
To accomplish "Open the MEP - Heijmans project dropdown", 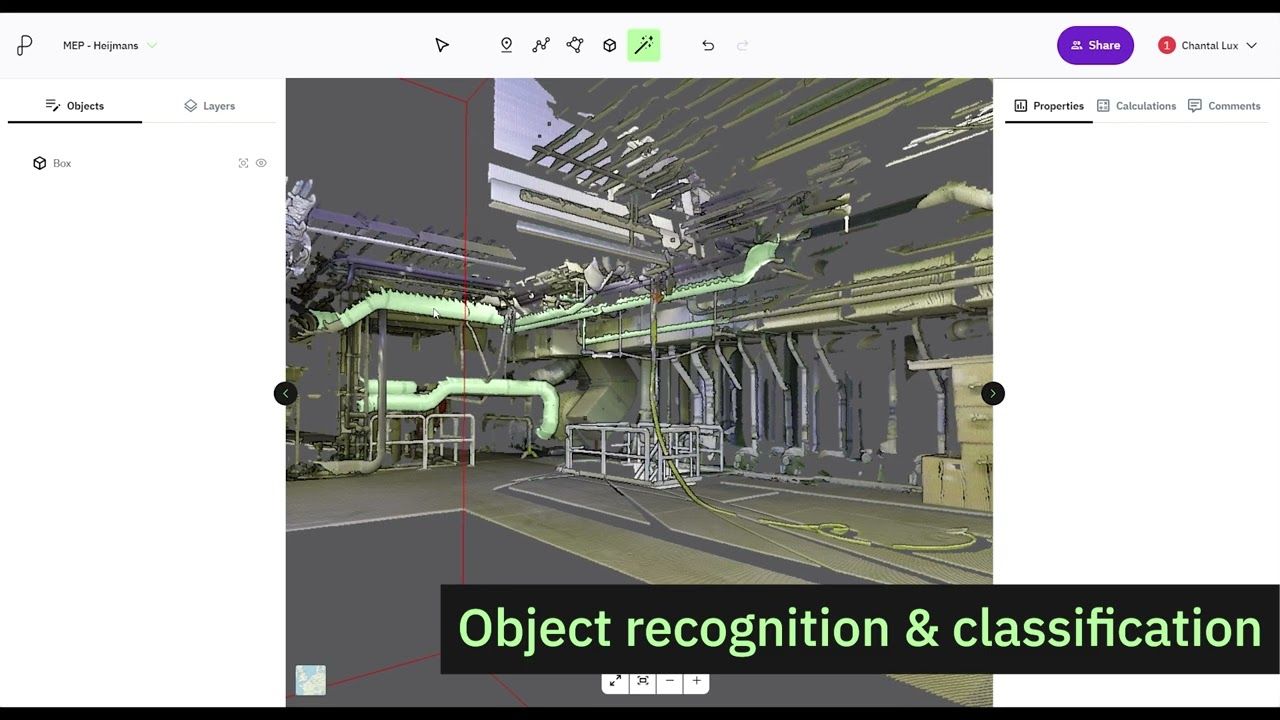I will pos(110,45).
